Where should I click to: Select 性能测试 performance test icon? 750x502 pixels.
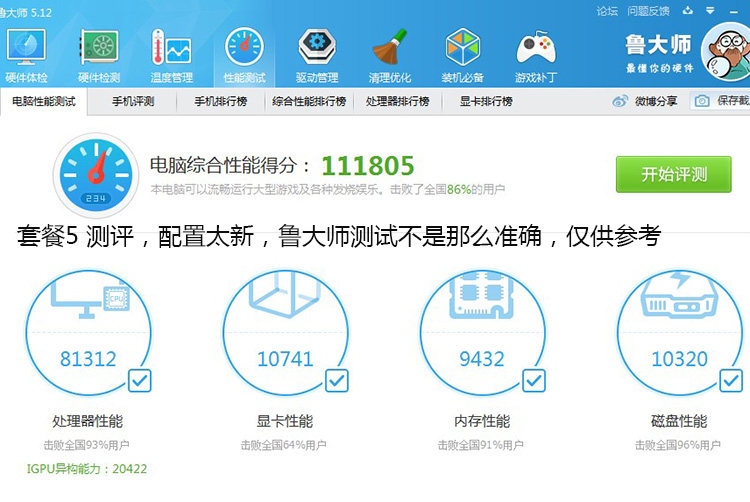click(x=244, y=47)
